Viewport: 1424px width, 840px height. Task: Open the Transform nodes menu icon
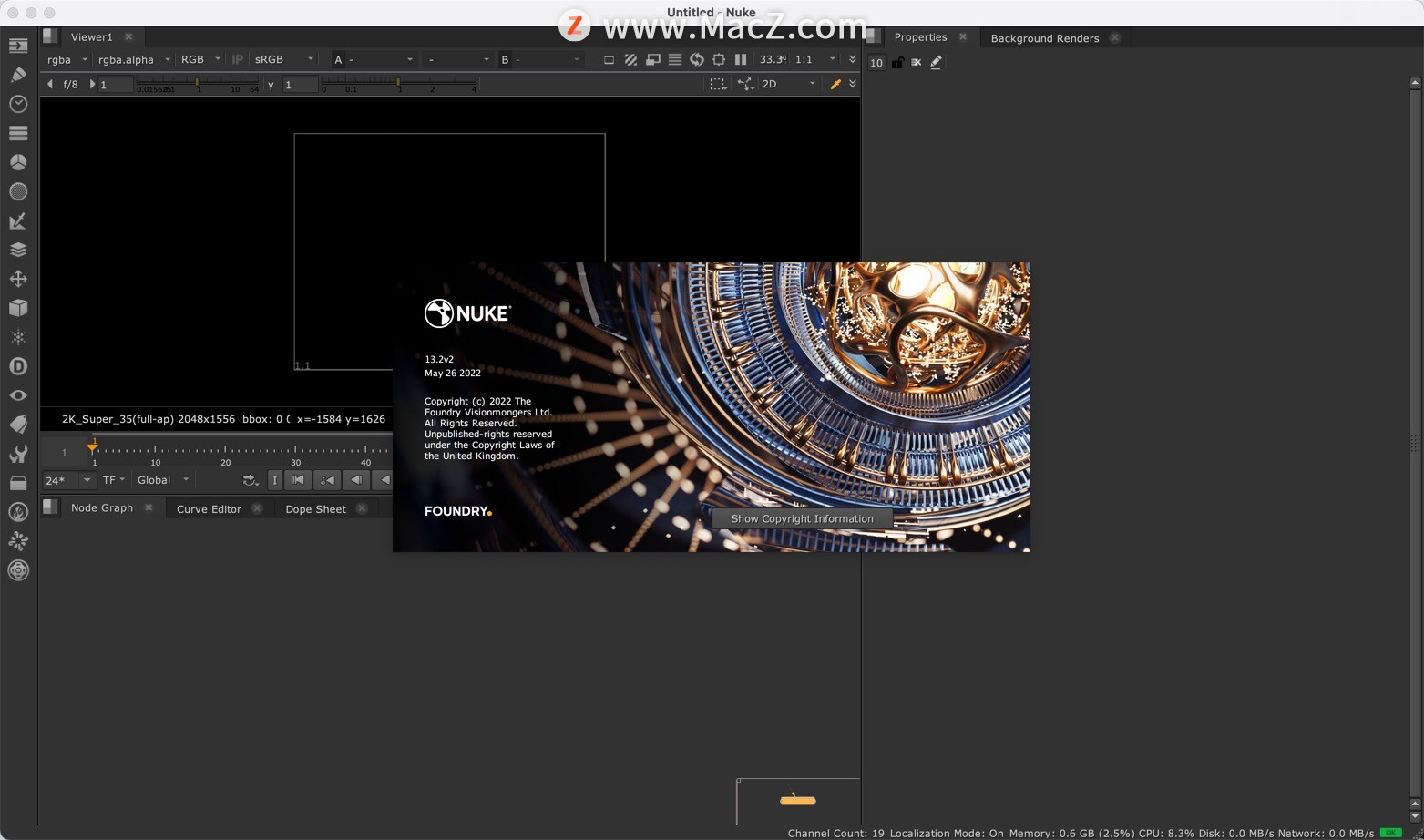click(x=18, y=279)
